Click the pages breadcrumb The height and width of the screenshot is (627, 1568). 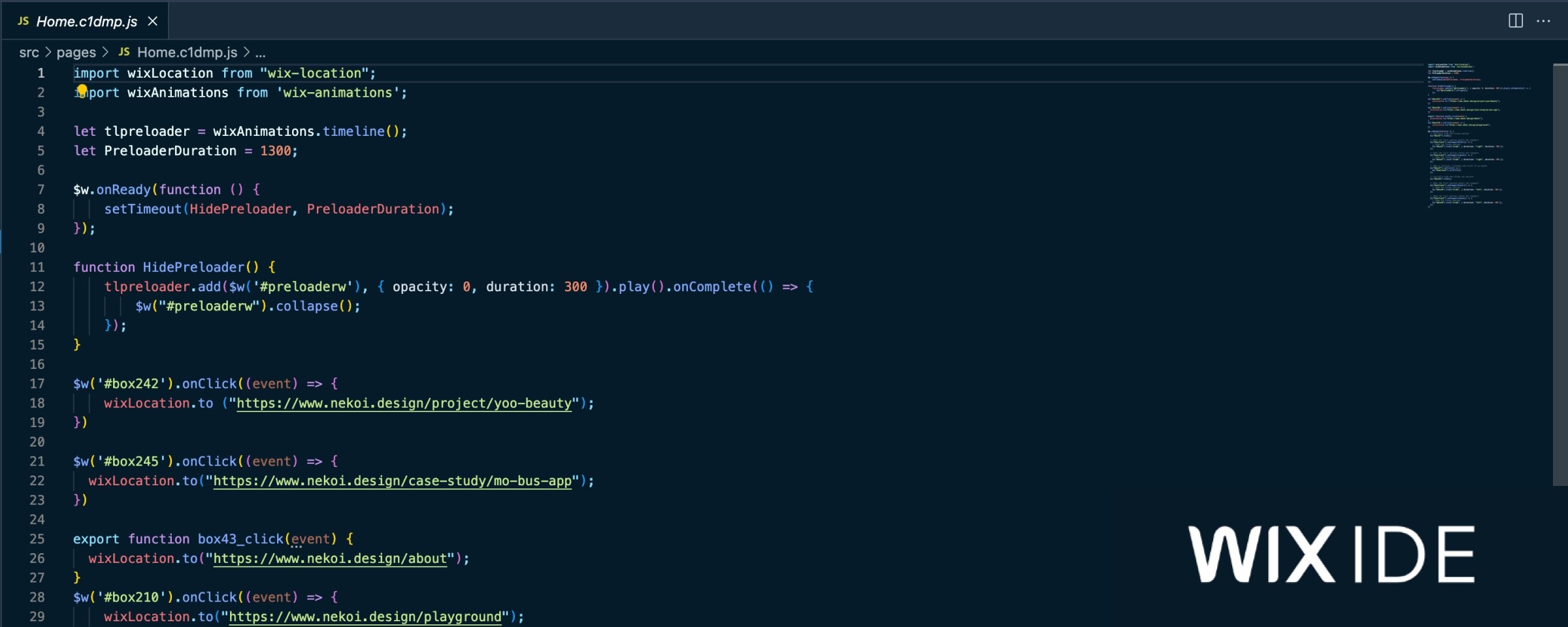[76, 52]
